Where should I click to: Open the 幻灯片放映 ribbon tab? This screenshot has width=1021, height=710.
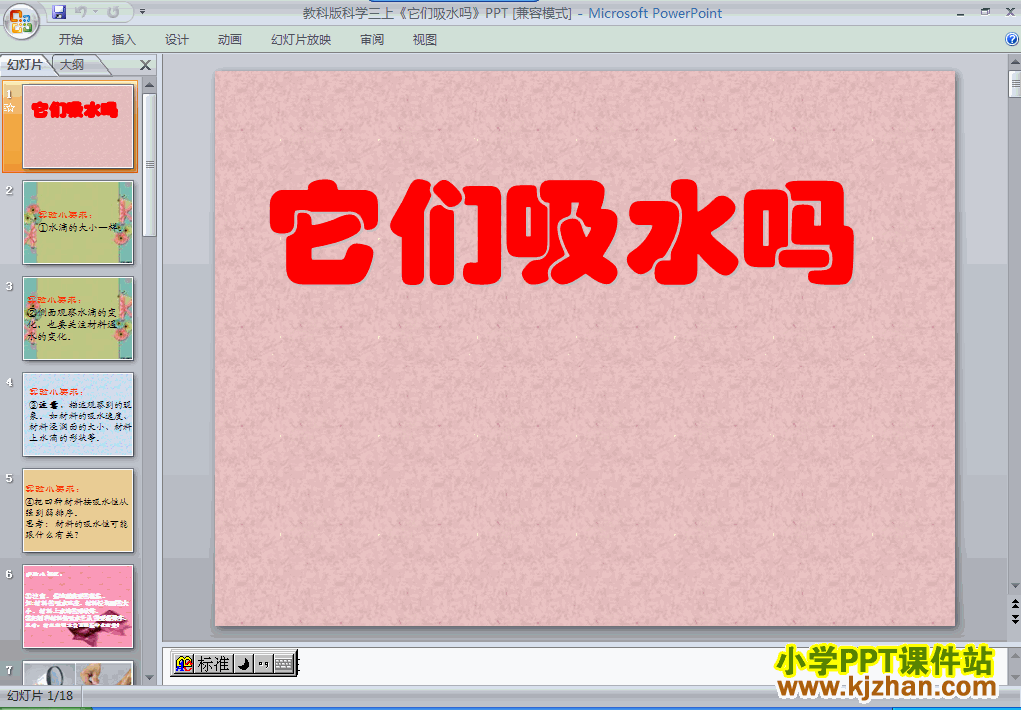pos(301,40)
